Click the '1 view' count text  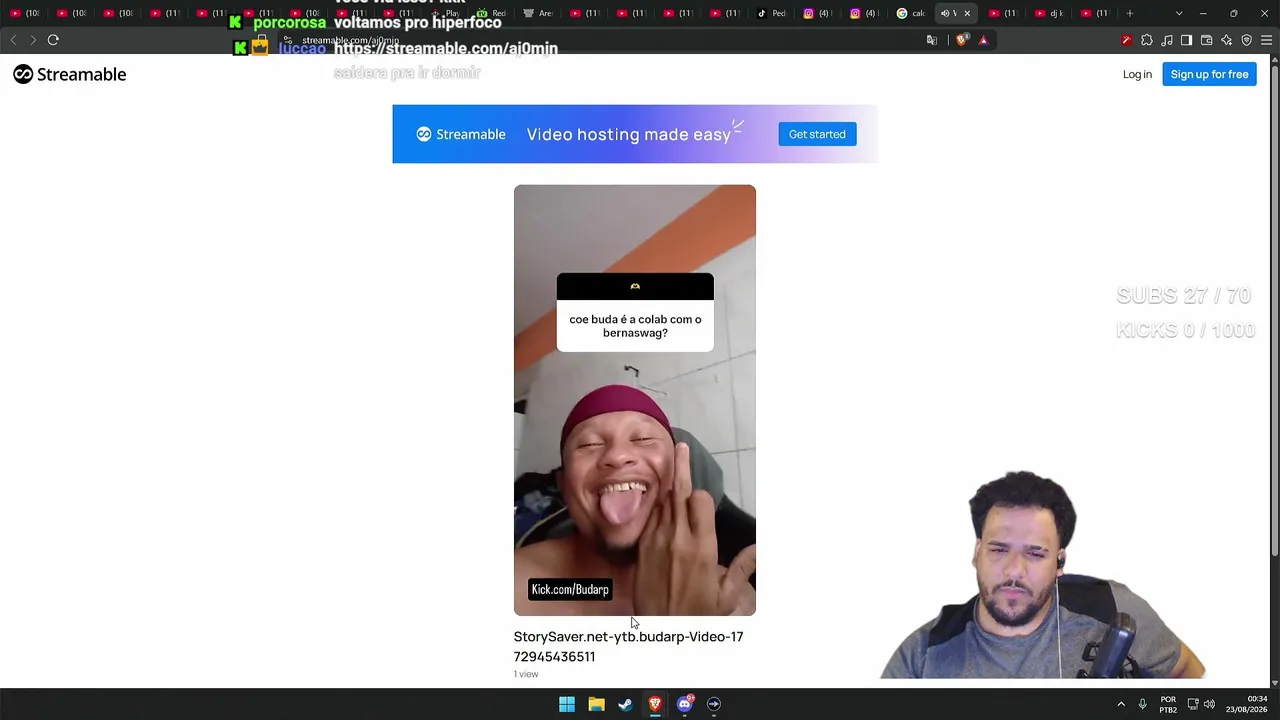pyautogui.click(x=526, y=674)
